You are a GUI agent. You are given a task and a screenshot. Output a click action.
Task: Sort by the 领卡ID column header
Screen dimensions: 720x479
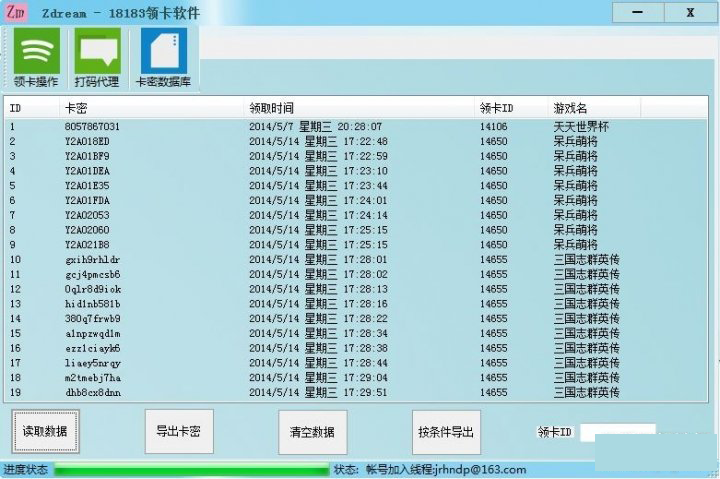(510, 107)
